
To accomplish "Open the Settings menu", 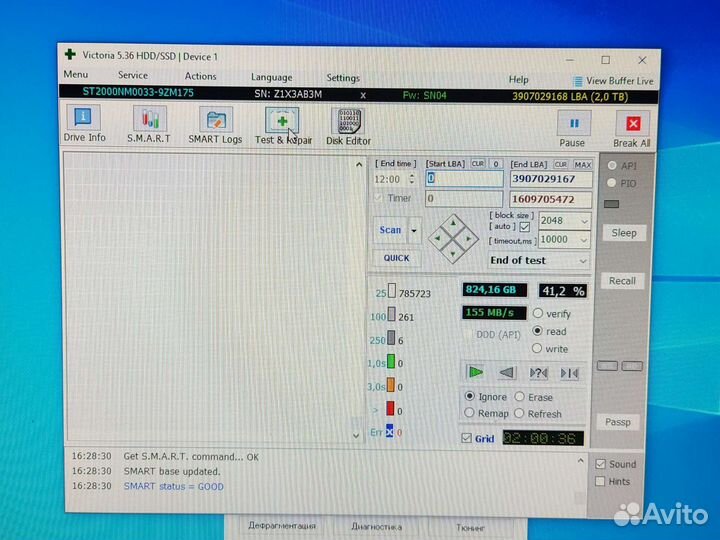I will point(343,78).
